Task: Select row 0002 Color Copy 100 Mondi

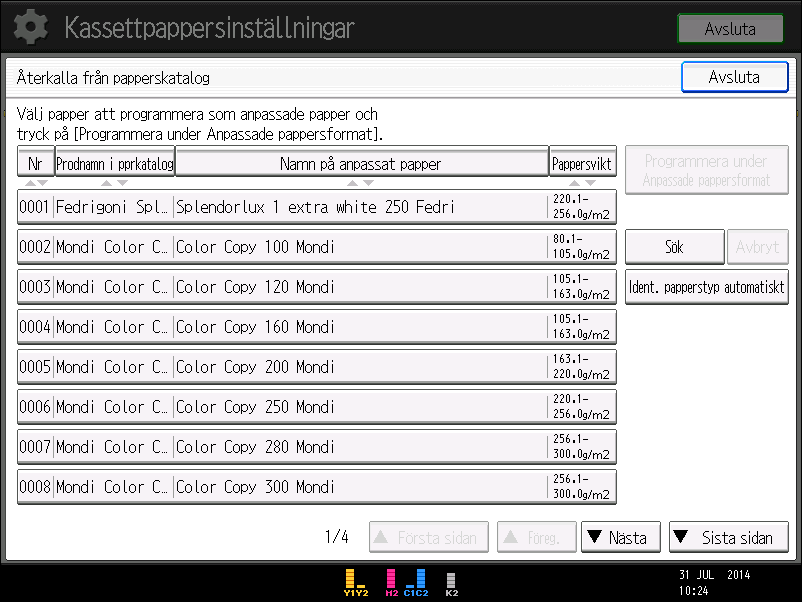Action: click(x=317, y=247)
